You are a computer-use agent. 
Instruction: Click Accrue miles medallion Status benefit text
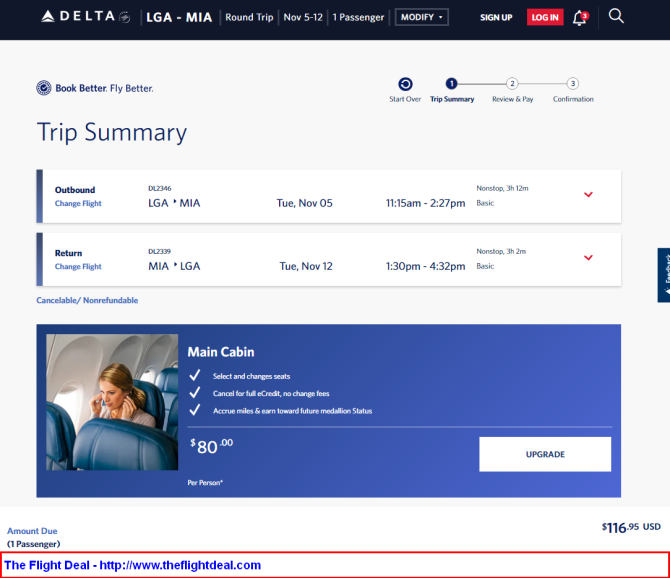coord(292,411)
